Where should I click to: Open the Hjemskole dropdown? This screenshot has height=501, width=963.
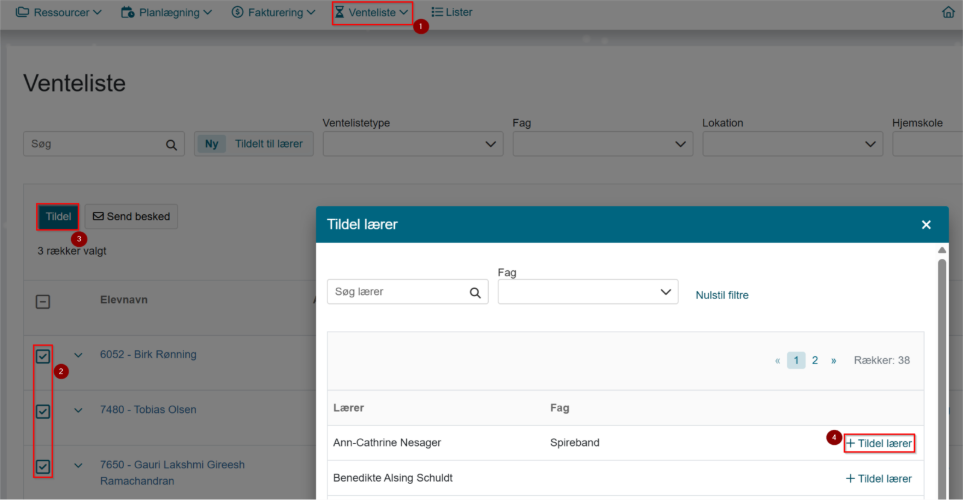point(927,144)
